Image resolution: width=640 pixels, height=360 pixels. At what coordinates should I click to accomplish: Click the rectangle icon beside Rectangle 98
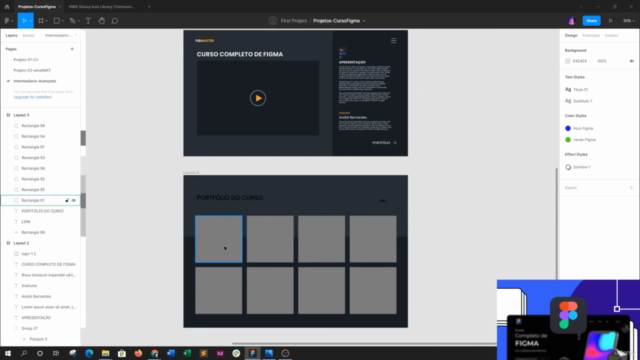[16, 126]
